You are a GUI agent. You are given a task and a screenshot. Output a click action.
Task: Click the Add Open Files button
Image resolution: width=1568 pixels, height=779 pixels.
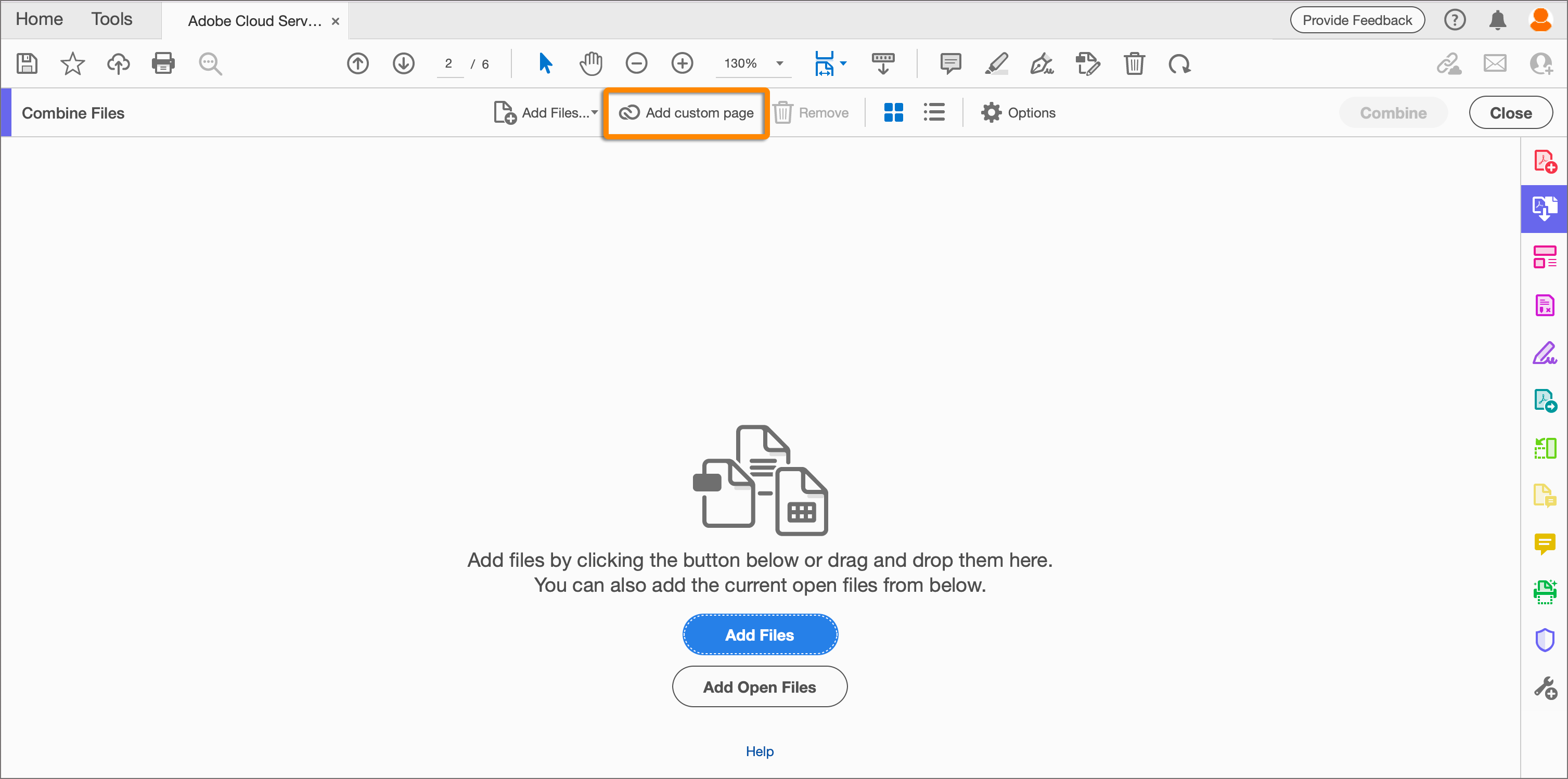[759, 687]
